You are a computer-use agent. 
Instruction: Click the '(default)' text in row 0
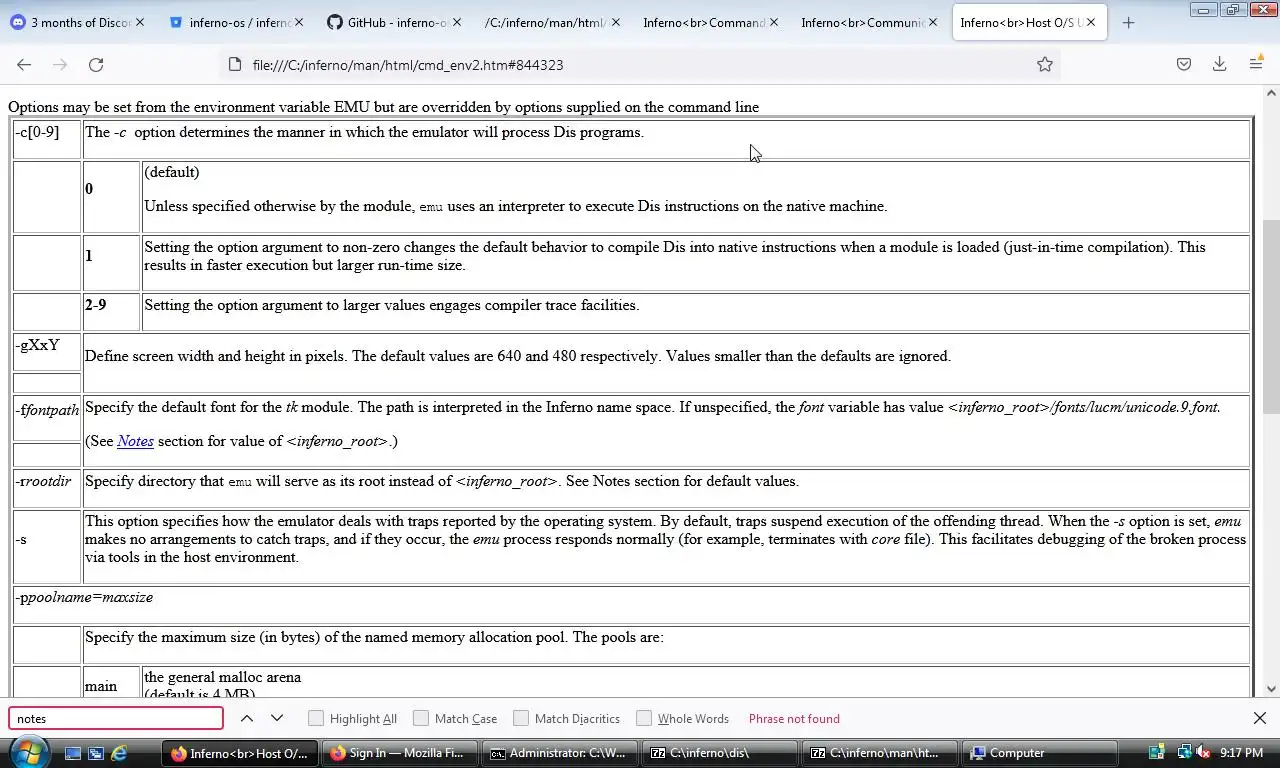pyautogui.click(x=172, y=172)
